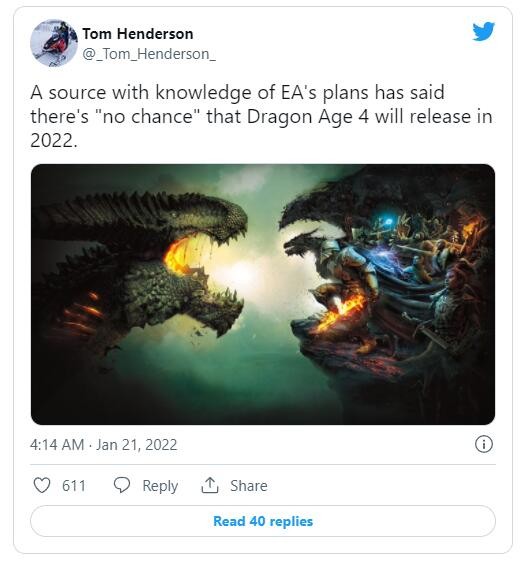The width and height of the screenshot is (526, 569).
Task: Click the reply speech bubble icon
Action: tap(122, 485)
